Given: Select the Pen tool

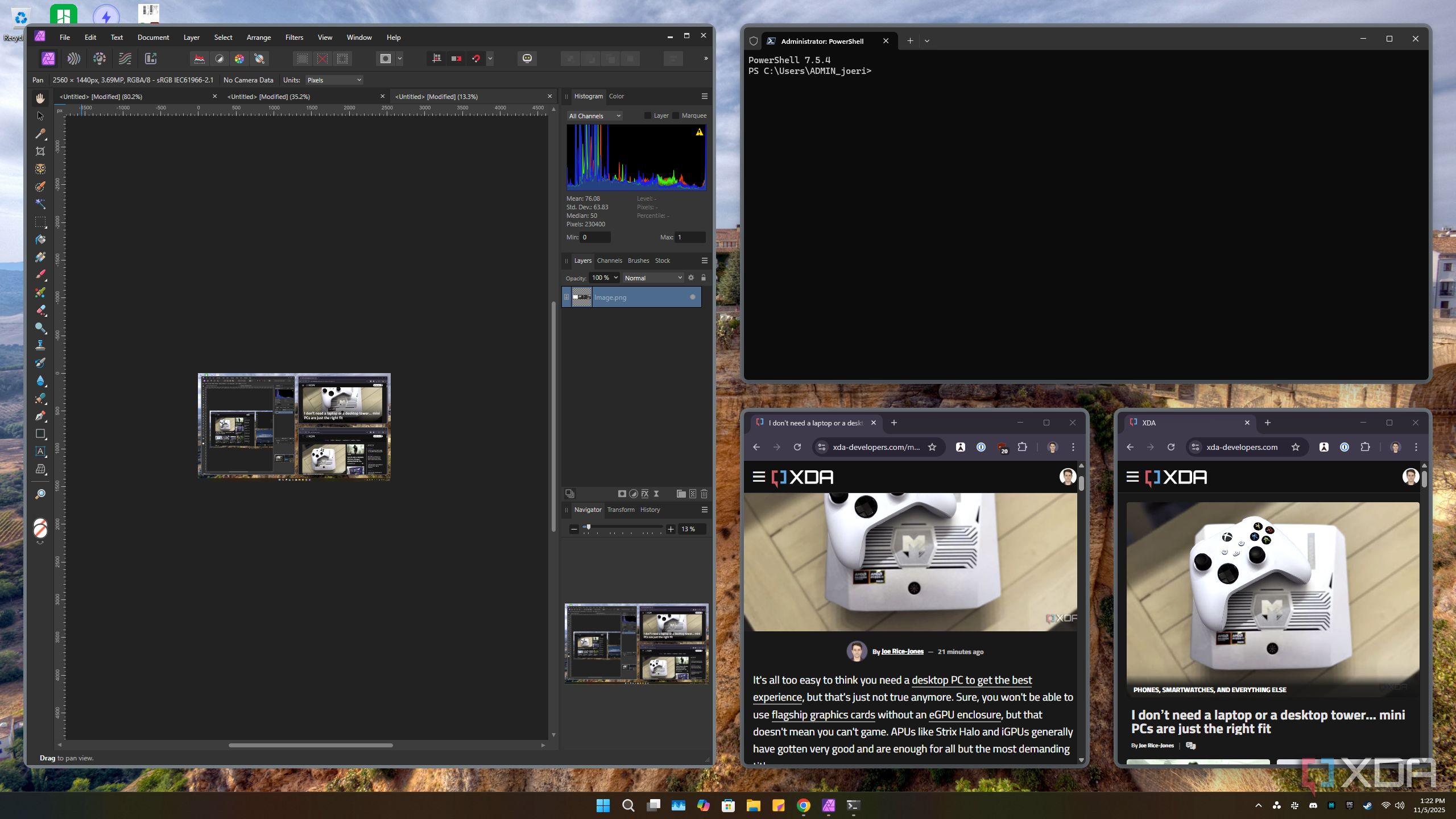Looking at the screenshot, I should 40,416.
